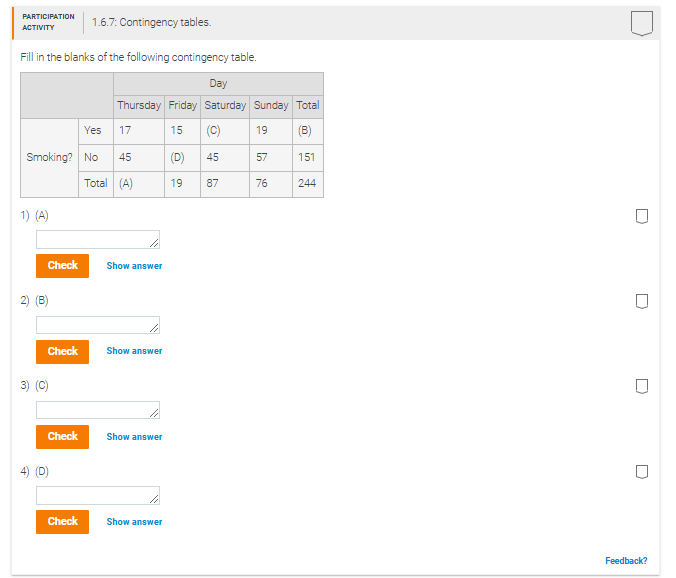Show answer for question 3 (C)

click(135, 437)
